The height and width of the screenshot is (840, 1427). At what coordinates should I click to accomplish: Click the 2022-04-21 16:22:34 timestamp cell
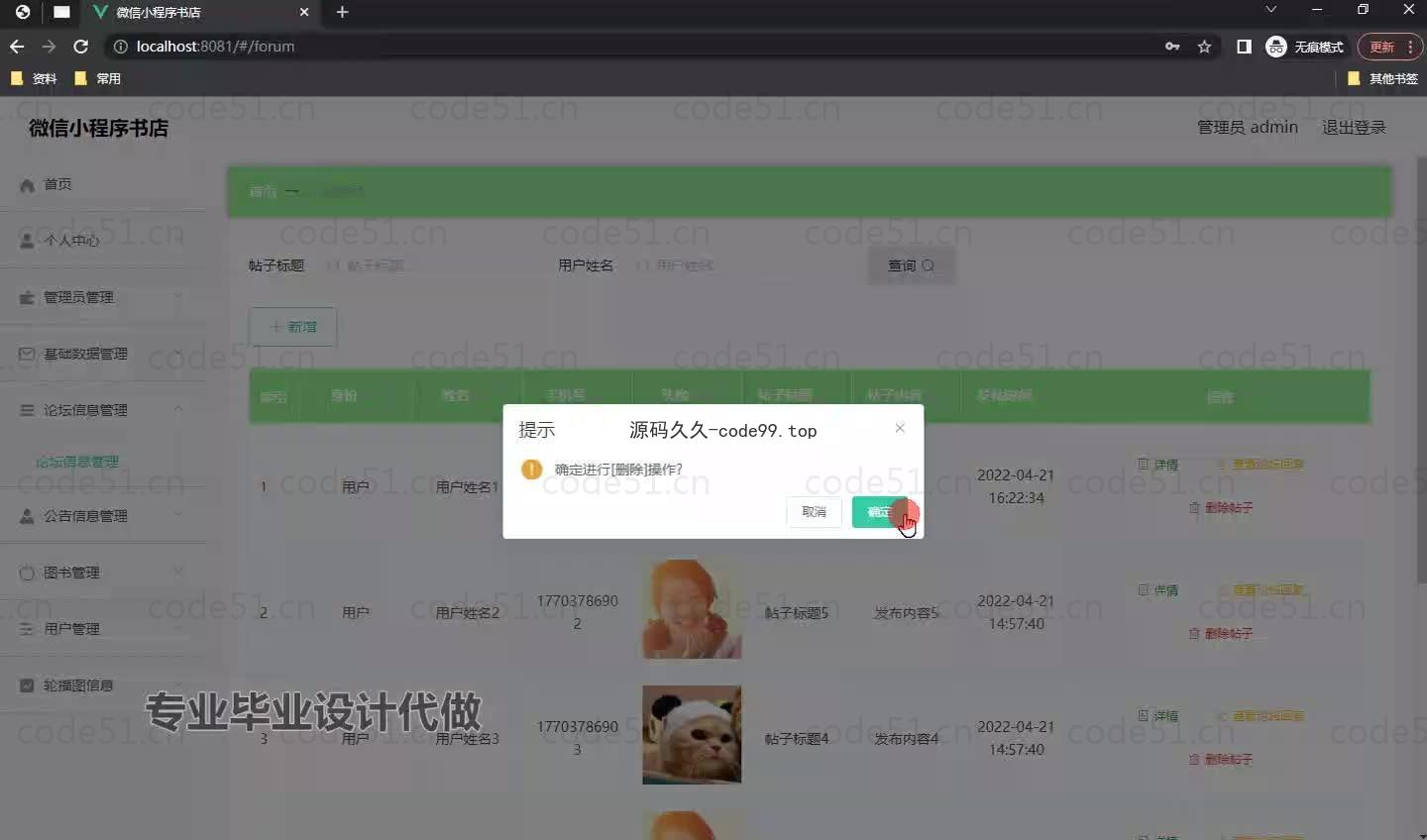tap(1016, 486)
